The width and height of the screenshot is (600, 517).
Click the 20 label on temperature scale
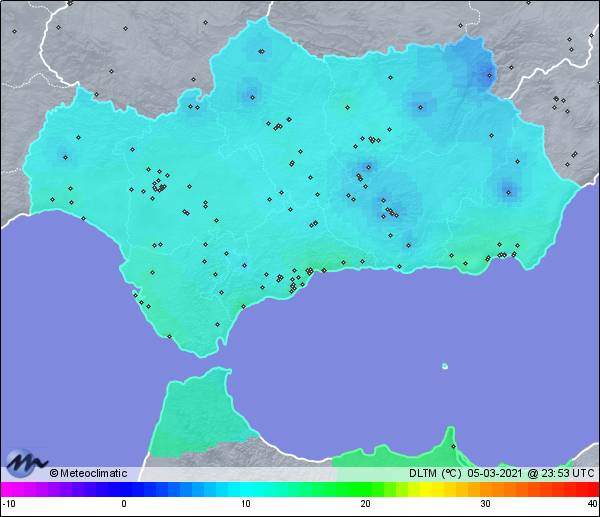click(365, 504)
